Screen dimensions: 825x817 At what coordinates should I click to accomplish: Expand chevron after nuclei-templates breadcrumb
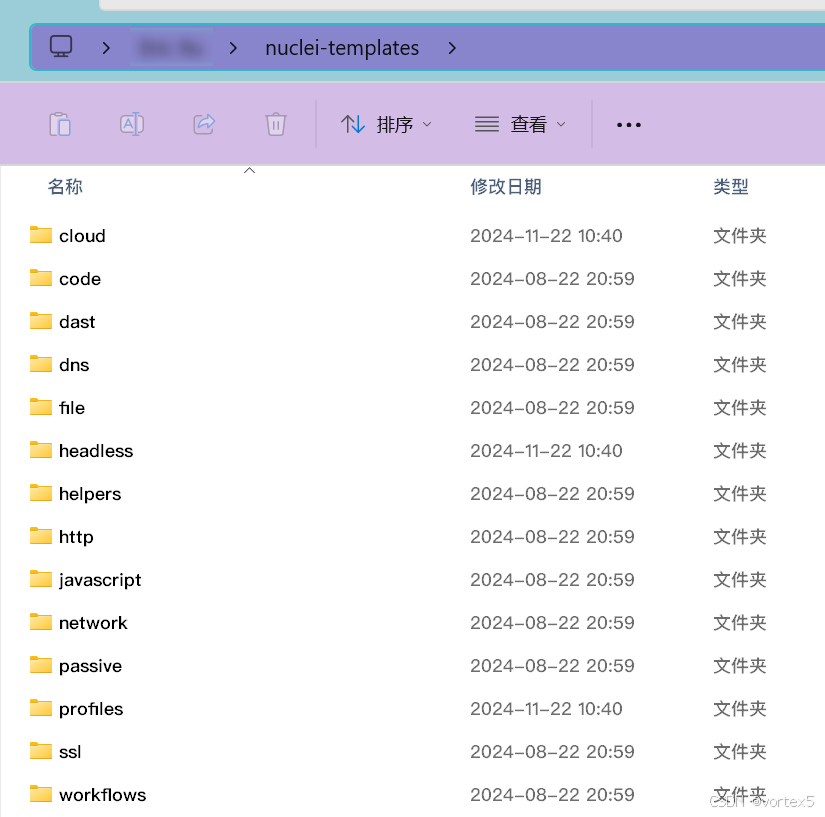pyautogui.click(x=452, y=48)
